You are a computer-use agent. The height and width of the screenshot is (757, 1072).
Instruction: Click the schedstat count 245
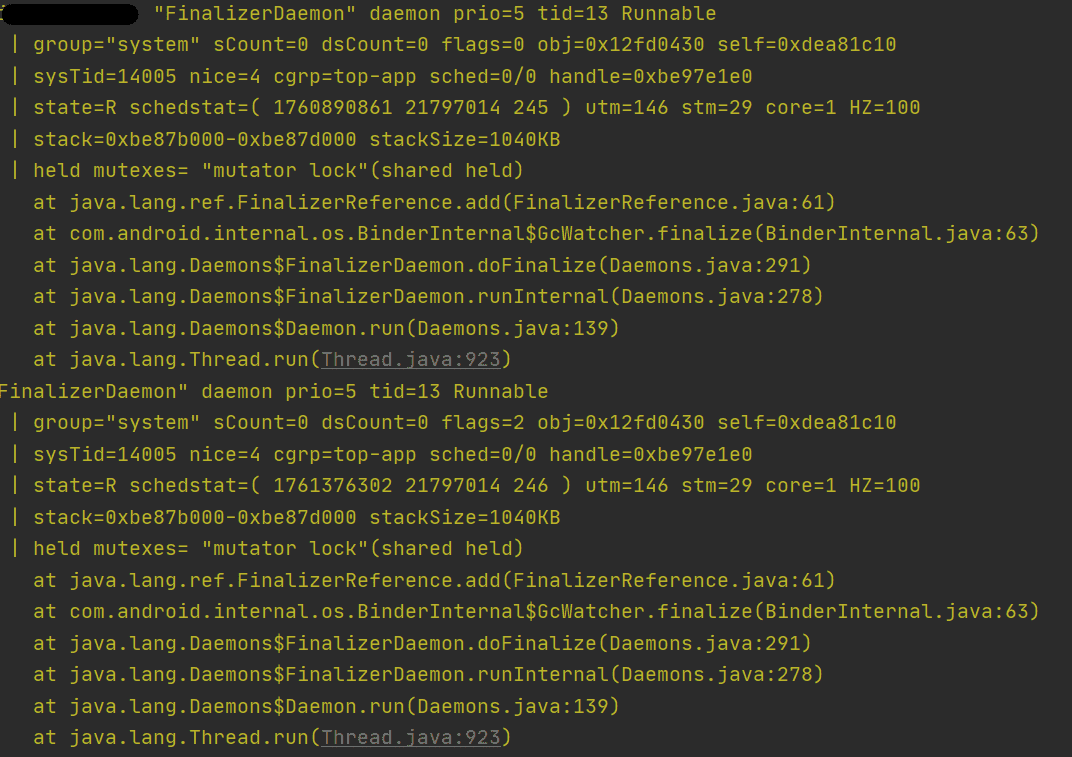[531, 108]
